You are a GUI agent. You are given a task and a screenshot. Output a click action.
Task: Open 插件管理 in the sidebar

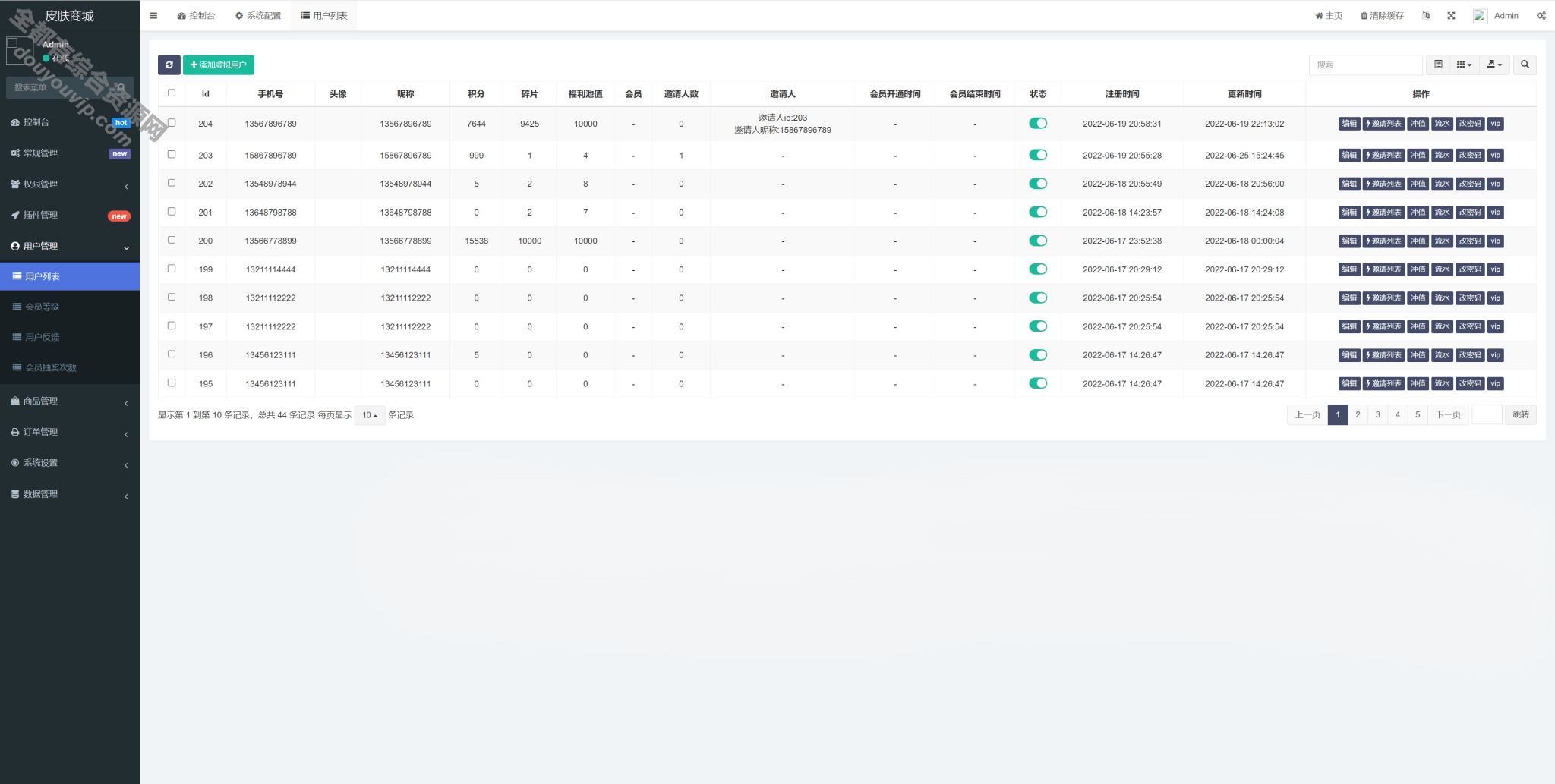(x=70, y=216)
